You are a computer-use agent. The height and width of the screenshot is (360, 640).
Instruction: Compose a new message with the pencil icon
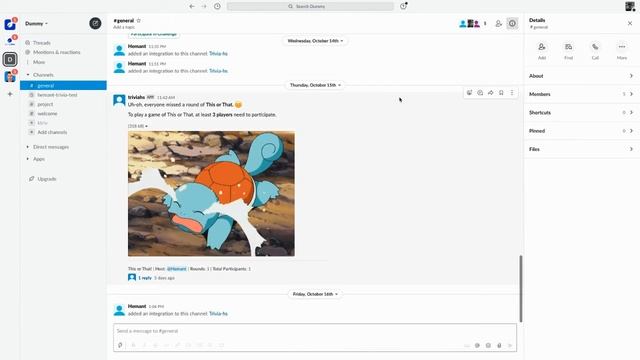coord(95,23)
